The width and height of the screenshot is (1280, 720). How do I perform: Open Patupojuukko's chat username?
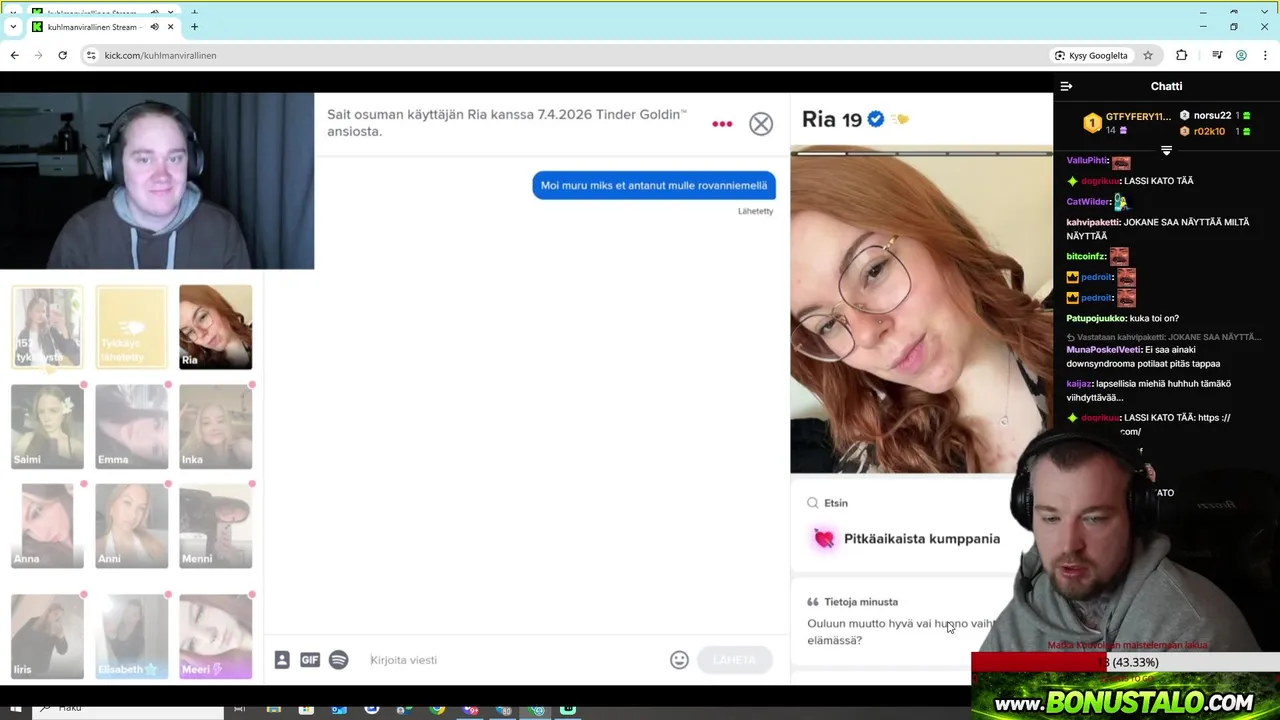click(1095, 318)
